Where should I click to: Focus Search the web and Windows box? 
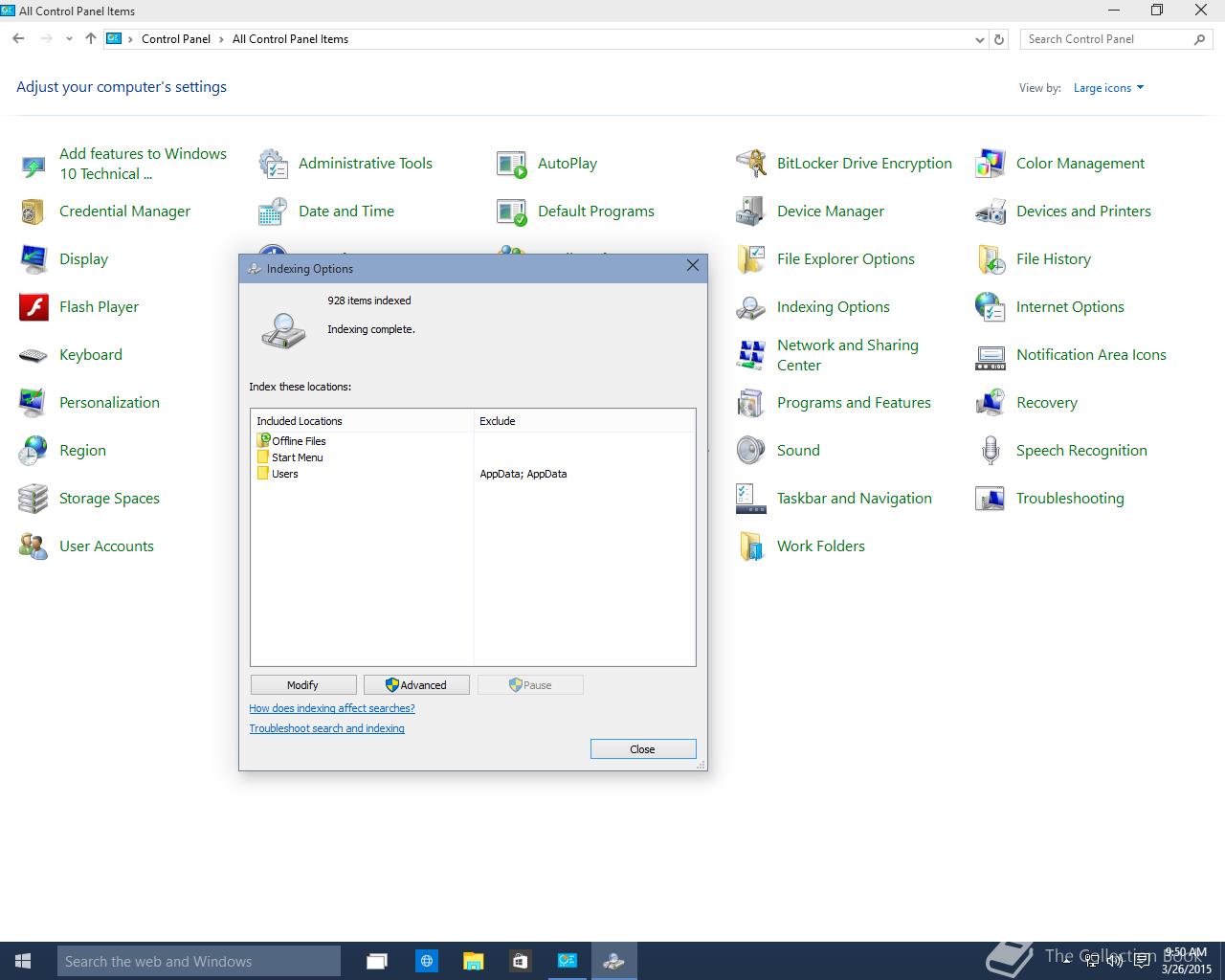pos(199,961)
